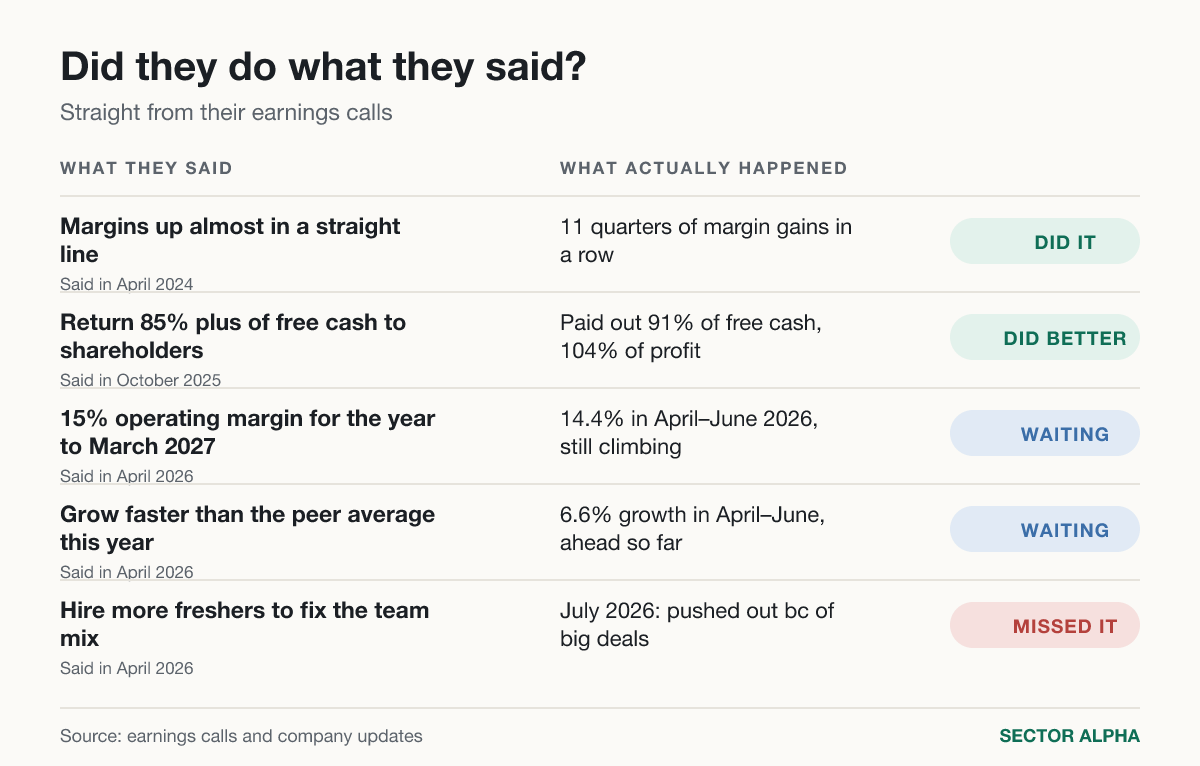Click the MISSED IT status badge
Viewport: 1200px width, 766px height.
tap(1045, 625)
